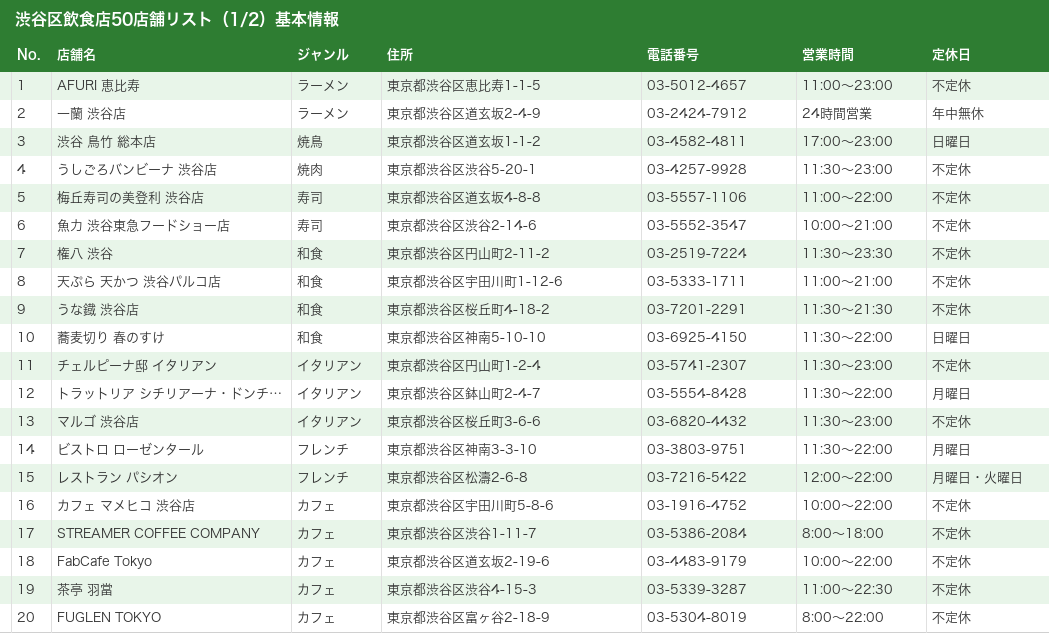This screenshot has width=1049, height=642.
Task: Click the 月曜日・火曜日 closed-day cell
Action: click(977, 478)
